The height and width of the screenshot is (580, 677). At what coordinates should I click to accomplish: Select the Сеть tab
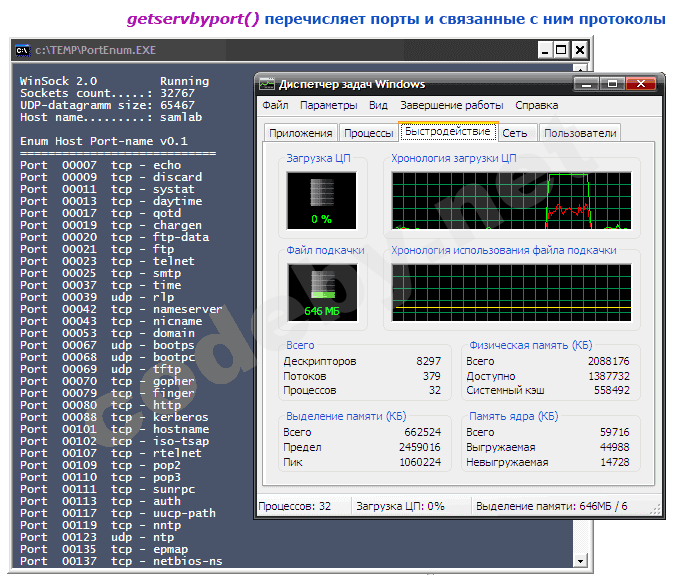click(514, 133)
